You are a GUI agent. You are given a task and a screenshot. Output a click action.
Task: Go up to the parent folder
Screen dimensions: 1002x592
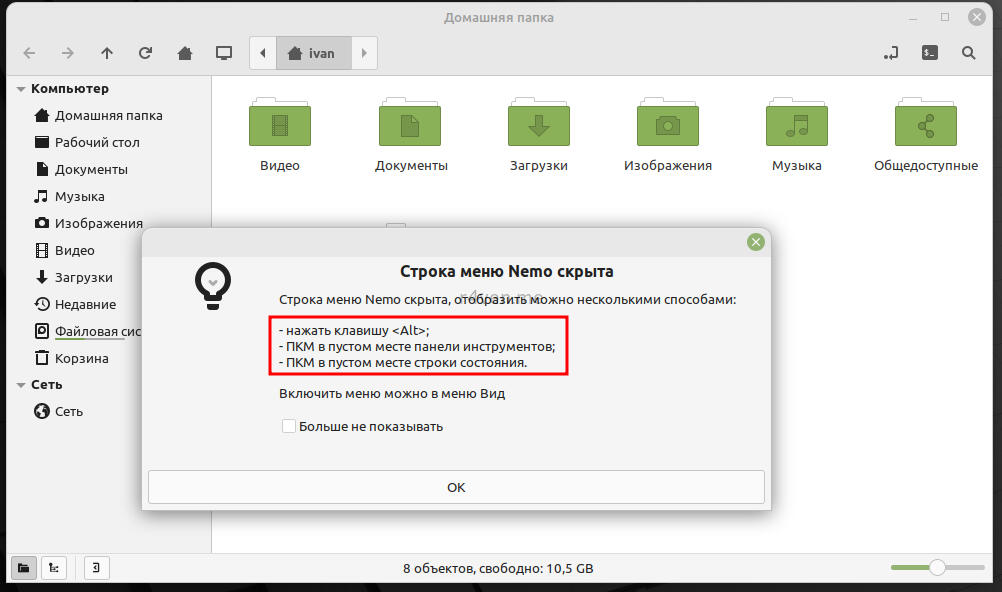pyautogui.click(x=107, y=53)
